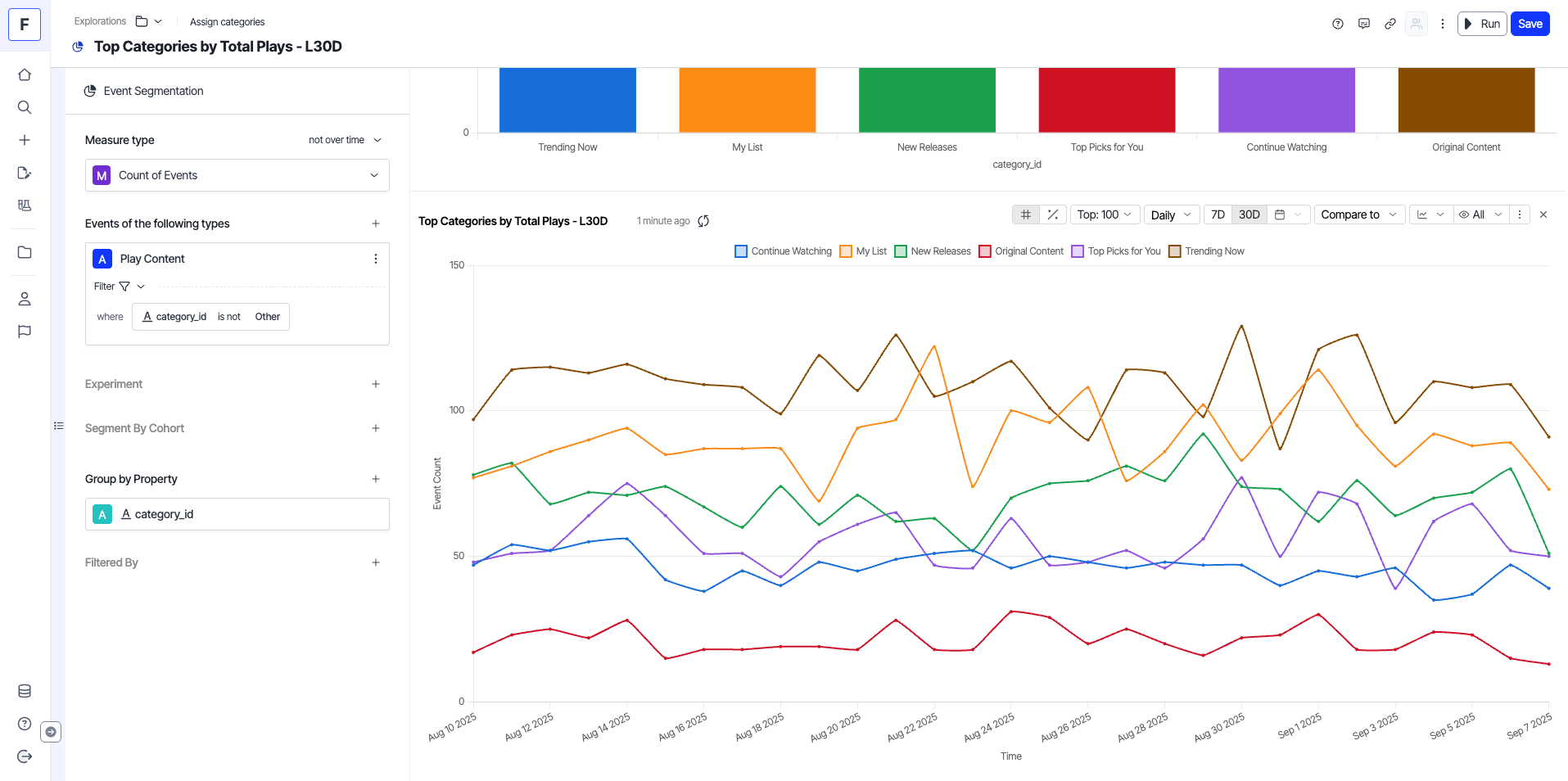Open the database icon in left sidebar

click(x=25, y=691)
